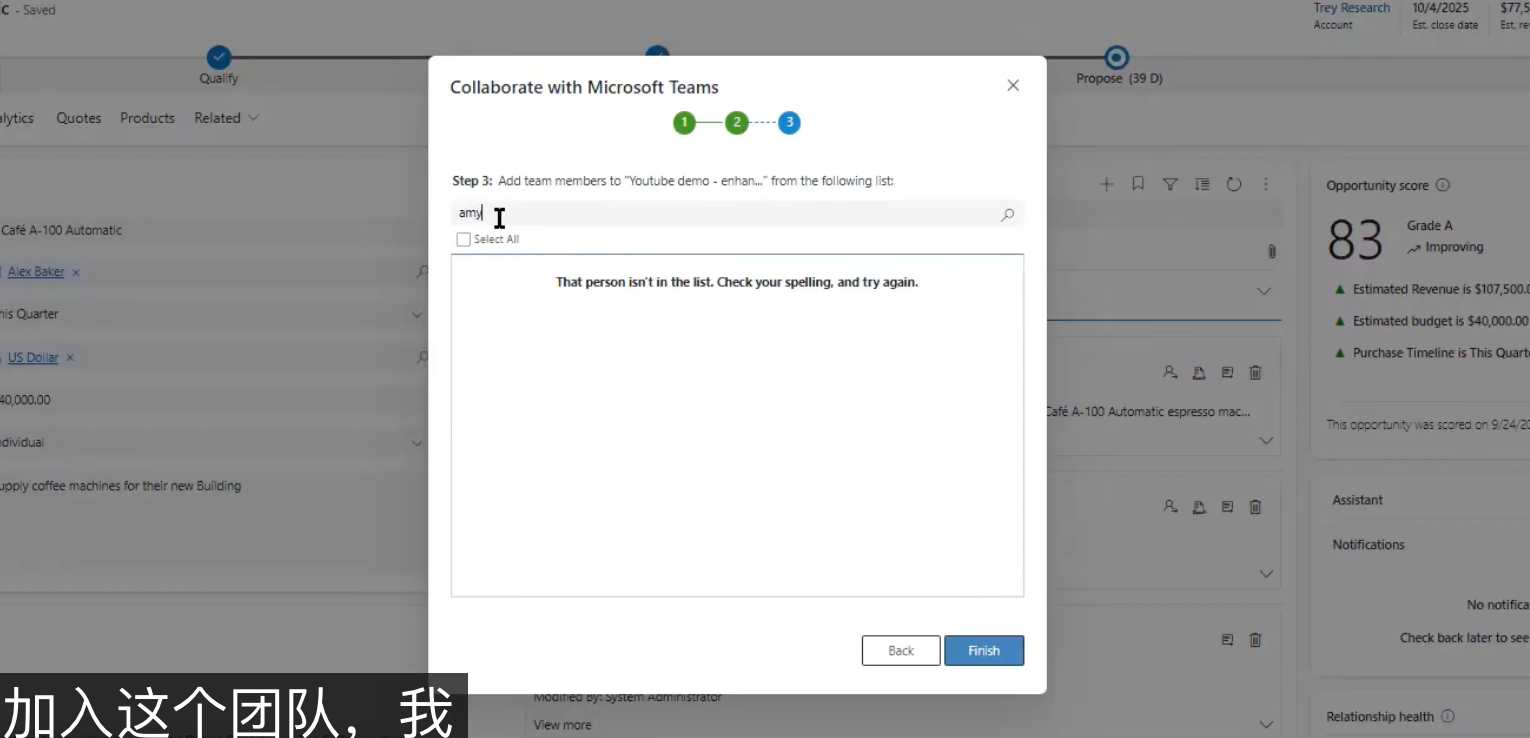
Task: Click the Back button
Action: pyautogui.click(x=901, y=650)
